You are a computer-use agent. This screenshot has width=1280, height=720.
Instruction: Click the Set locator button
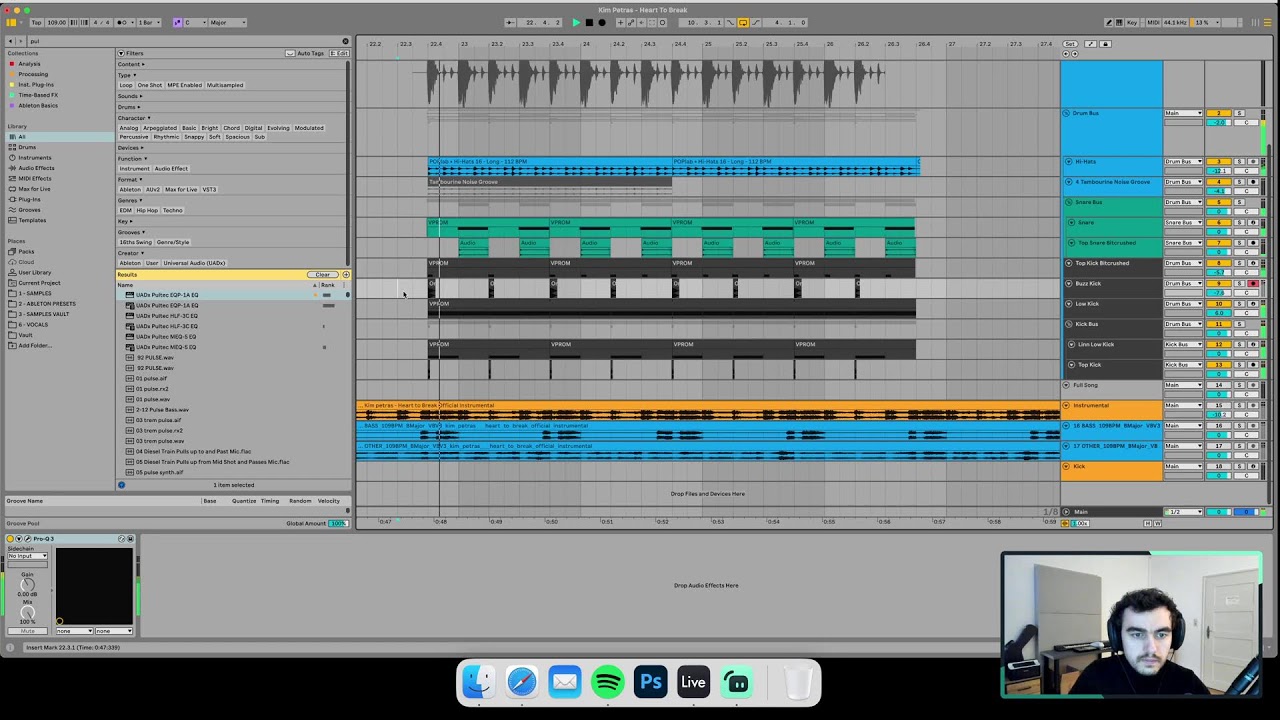[x=1071, y=44]
